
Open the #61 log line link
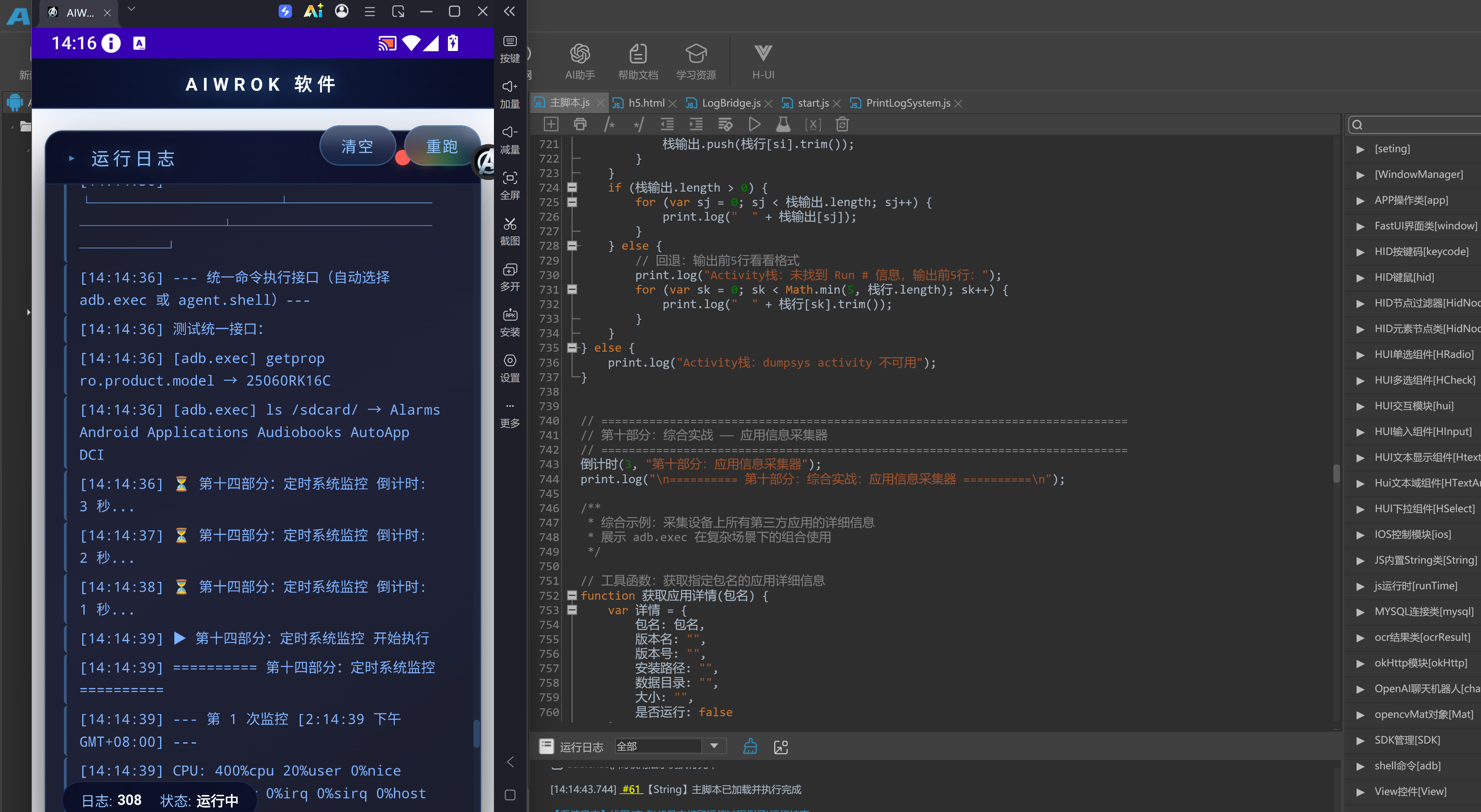point(631,790)
